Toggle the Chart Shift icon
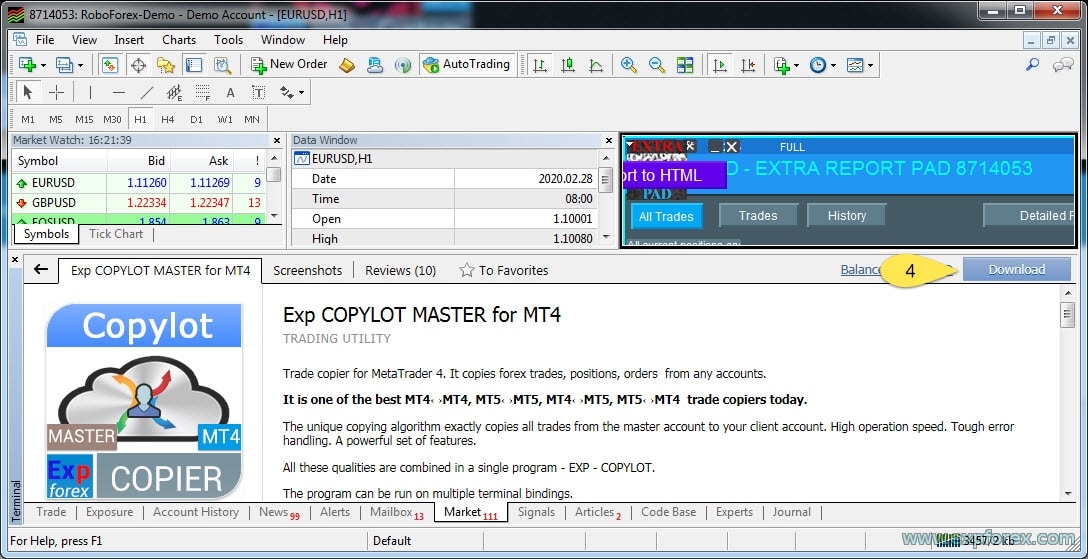 click(747, 65)
